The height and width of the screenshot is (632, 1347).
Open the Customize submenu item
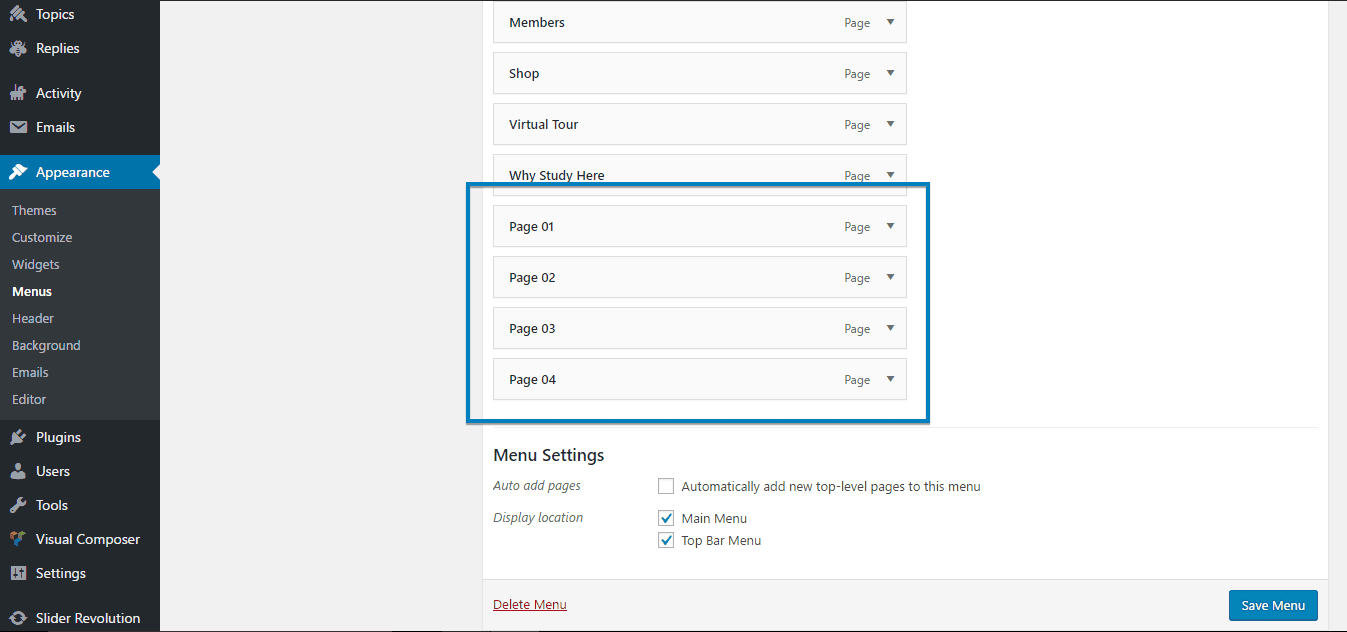click(x=42, y=237)
